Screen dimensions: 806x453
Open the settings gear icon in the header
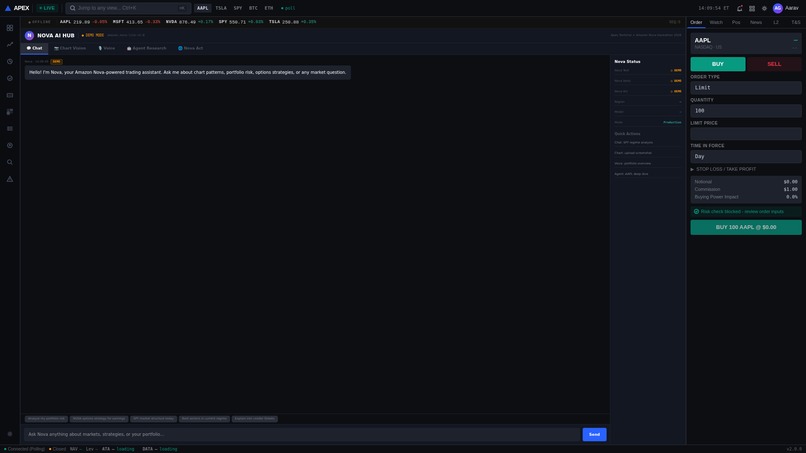(764, 8)
